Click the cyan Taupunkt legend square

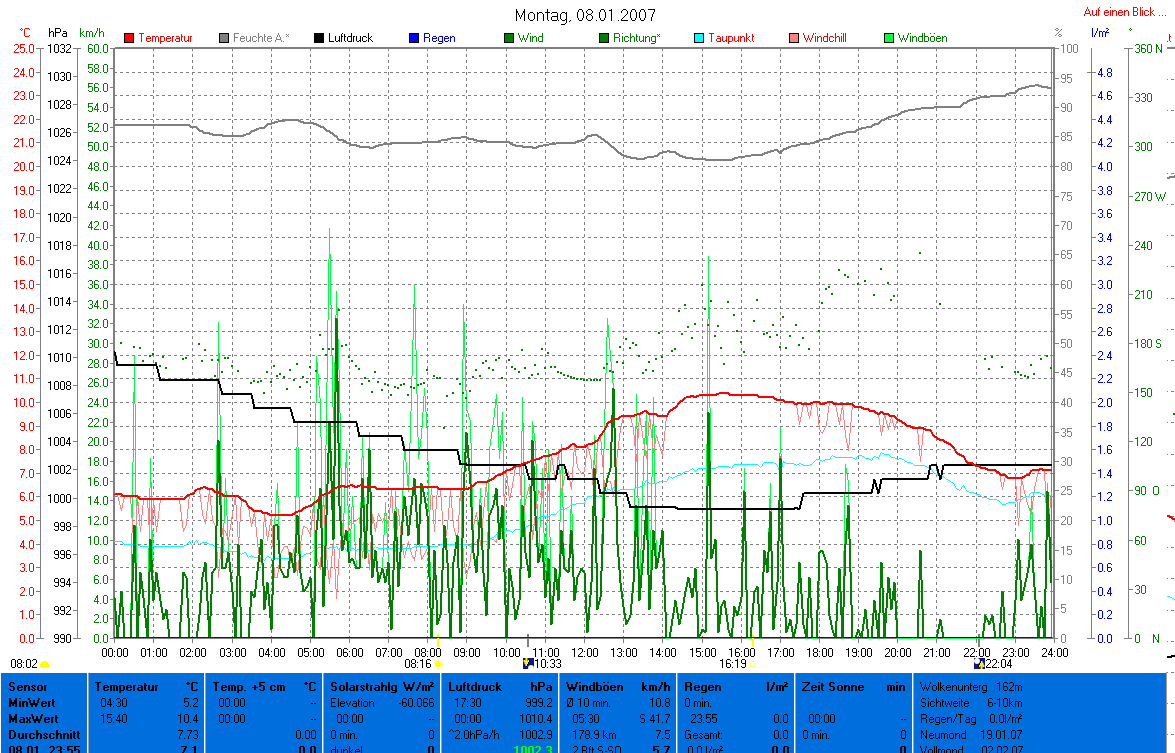tap(699, 38)
